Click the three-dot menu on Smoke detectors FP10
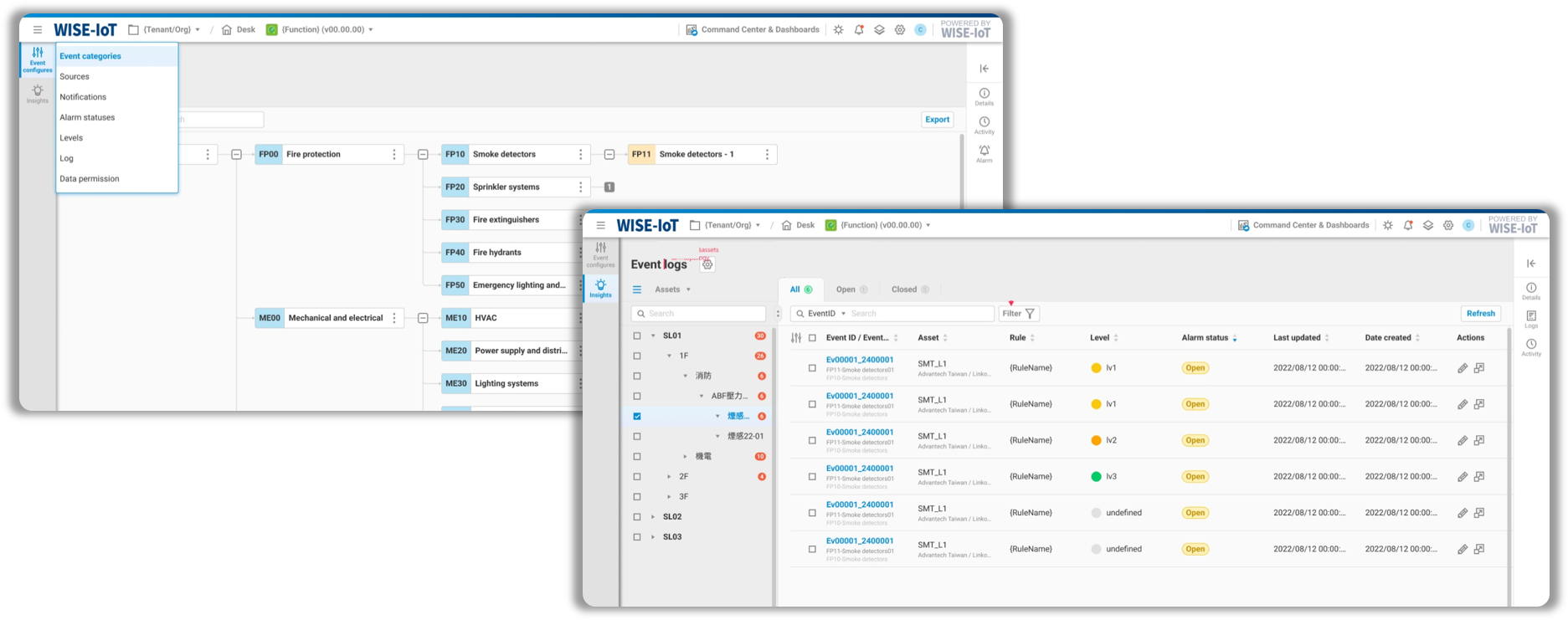Image resolution: width=1568 pixels, height=620 pixels. (x=580, y=155)
